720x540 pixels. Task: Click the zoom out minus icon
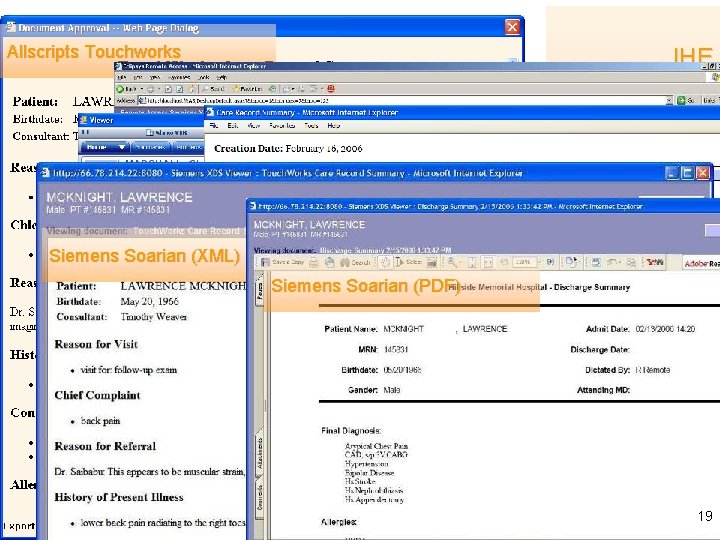tap(504, 262)
